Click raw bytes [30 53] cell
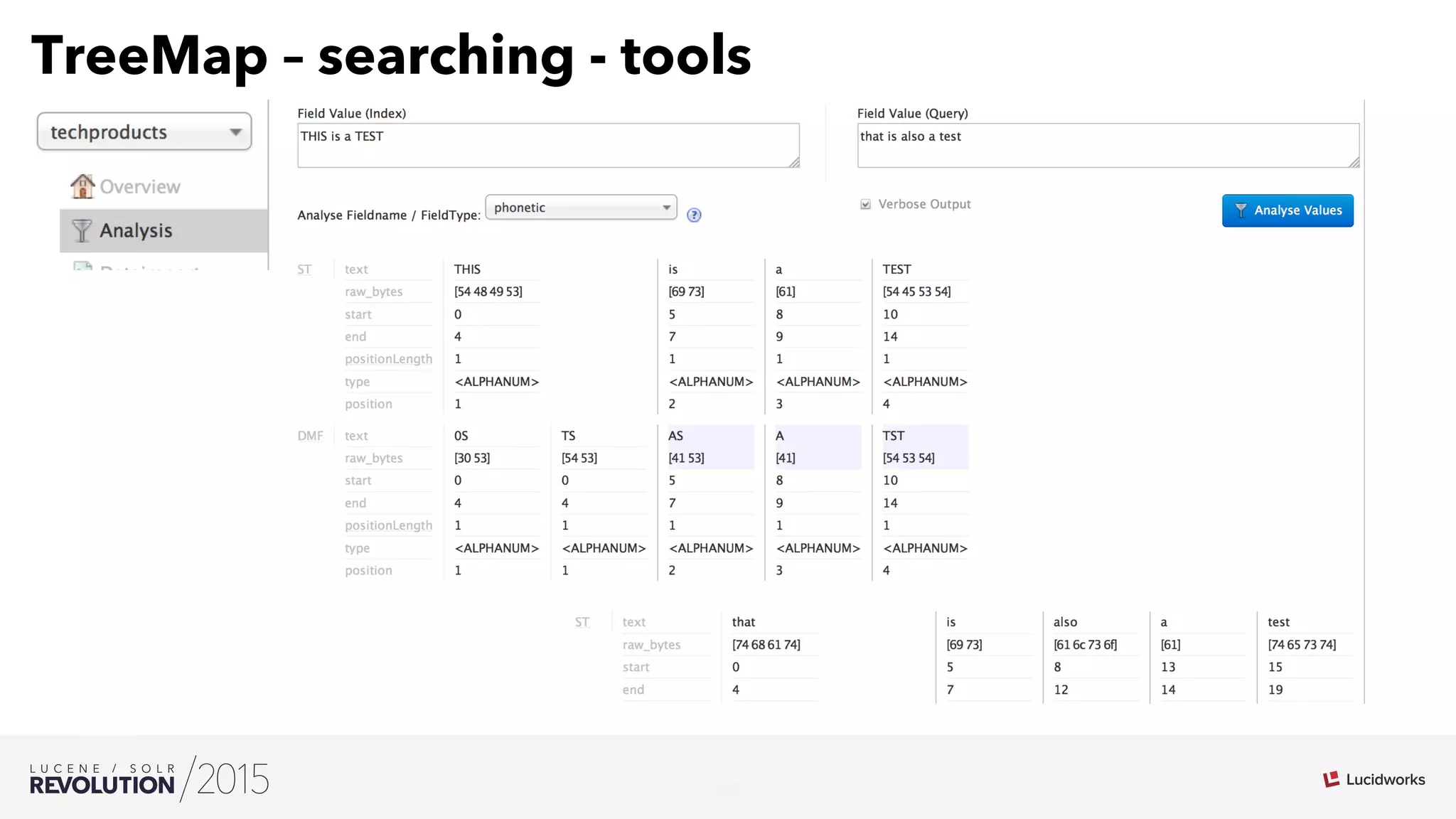This screenshot has height=819, width=1456. click(472, 458)
